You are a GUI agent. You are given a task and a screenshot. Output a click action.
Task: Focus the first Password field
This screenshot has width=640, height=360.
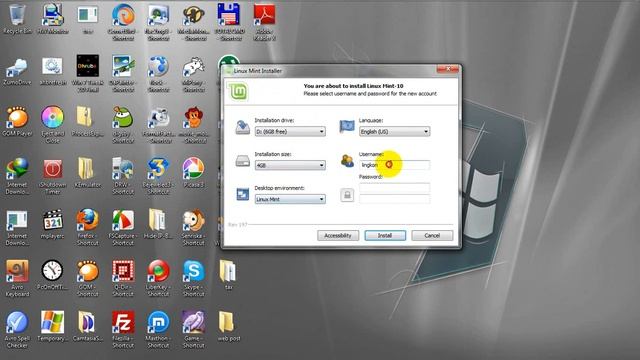point(394,188)
